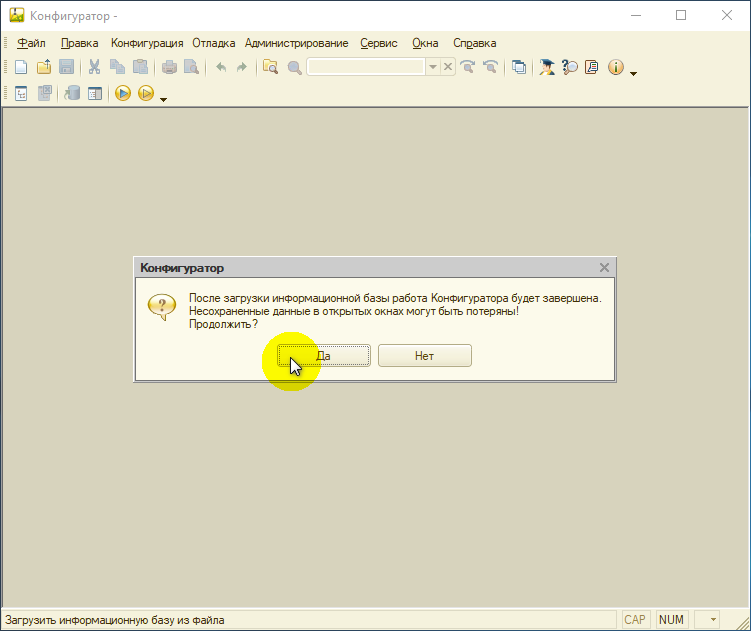
Task: Click the magnifier search icon
Action: [x=294, y=68]
